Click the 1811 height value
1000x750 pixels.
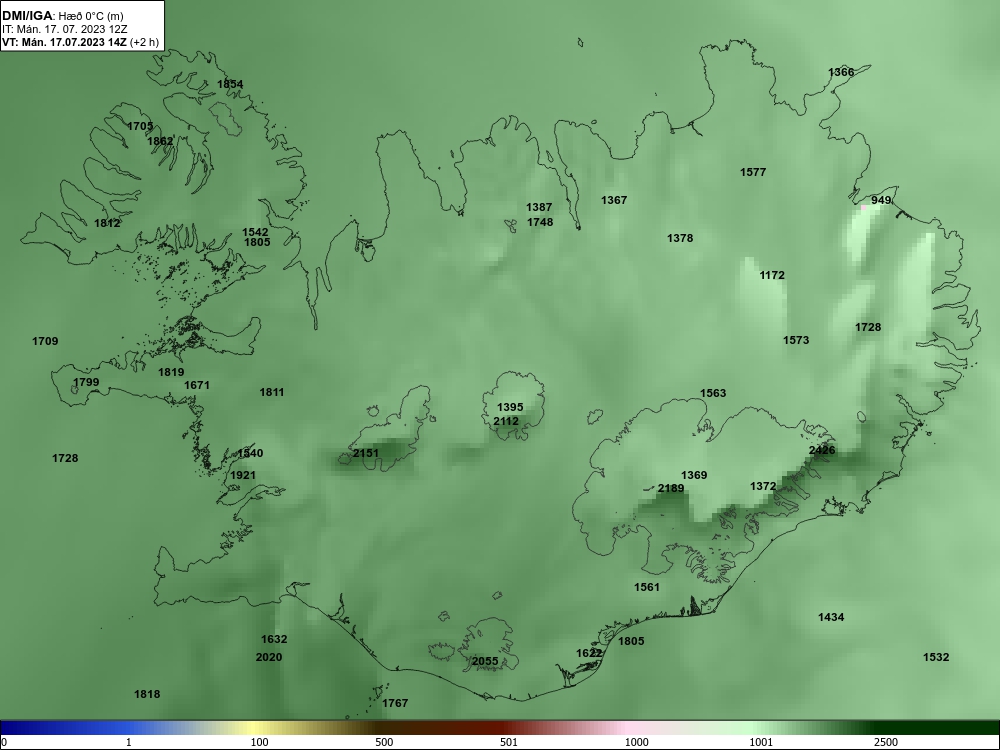[272, 392]
